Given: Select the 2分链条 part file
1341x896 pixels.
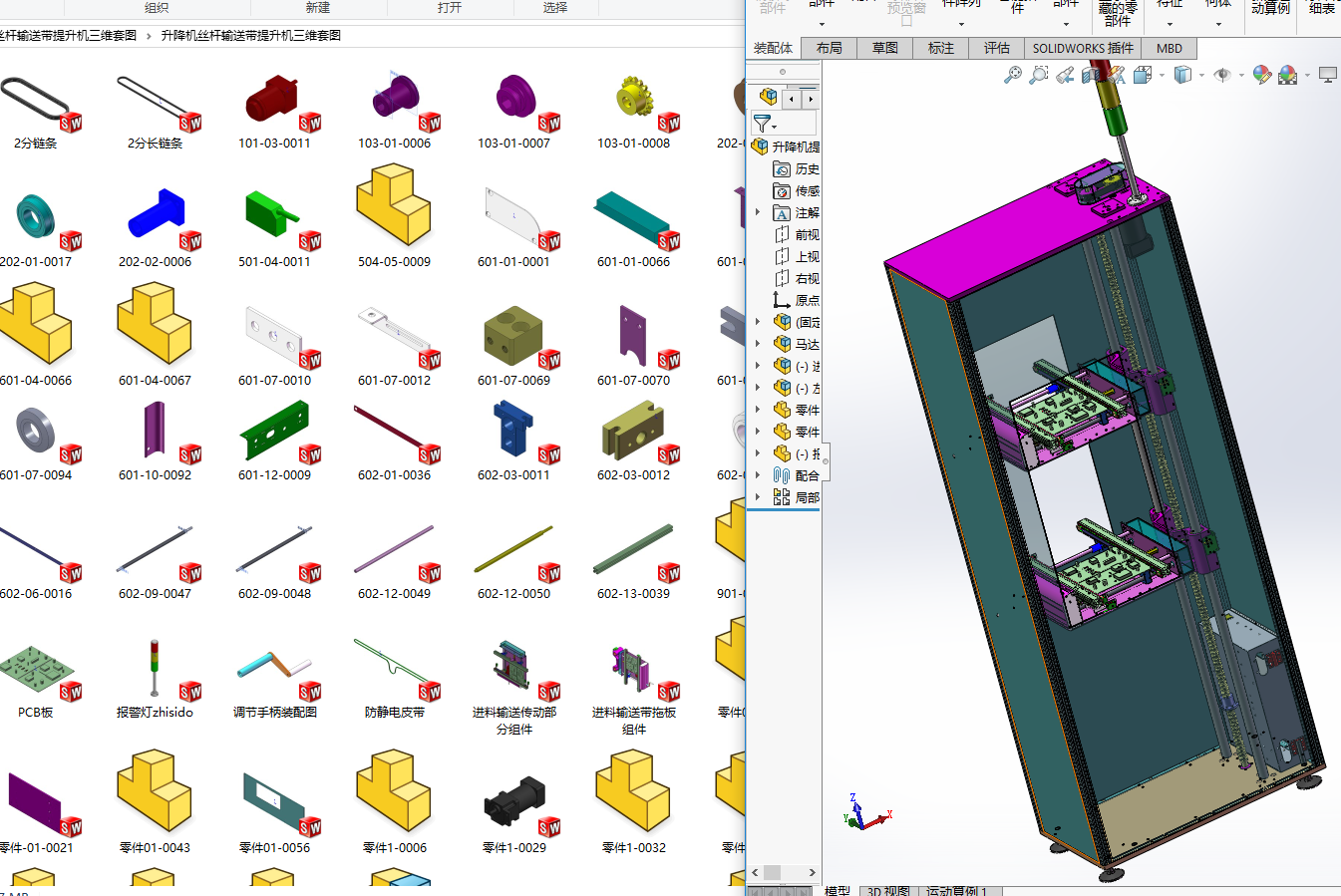Looking at the screenshot, I should (36, 112).
